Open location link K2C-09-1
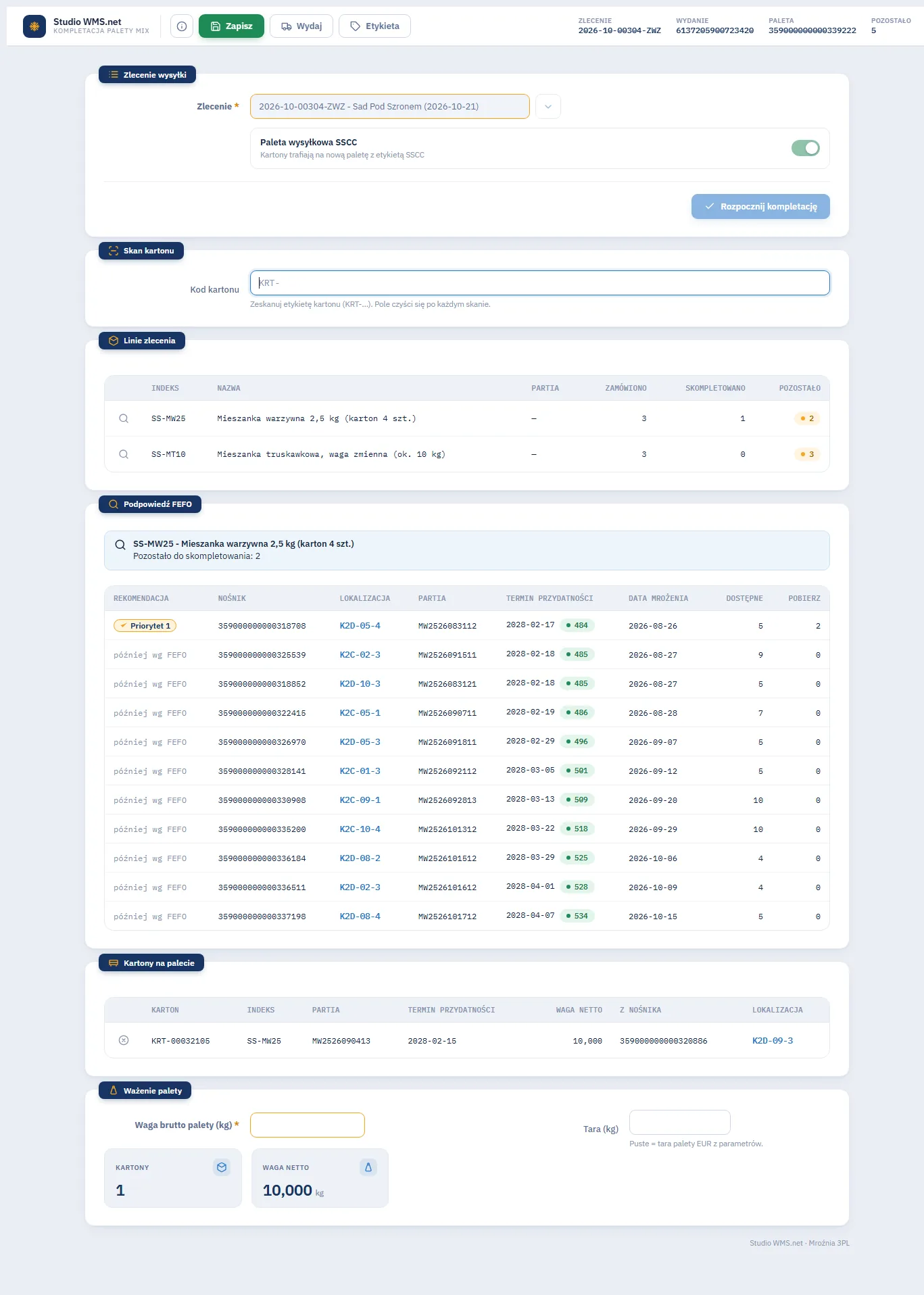The image size is (924, 1295). click(x=360, y=800)
